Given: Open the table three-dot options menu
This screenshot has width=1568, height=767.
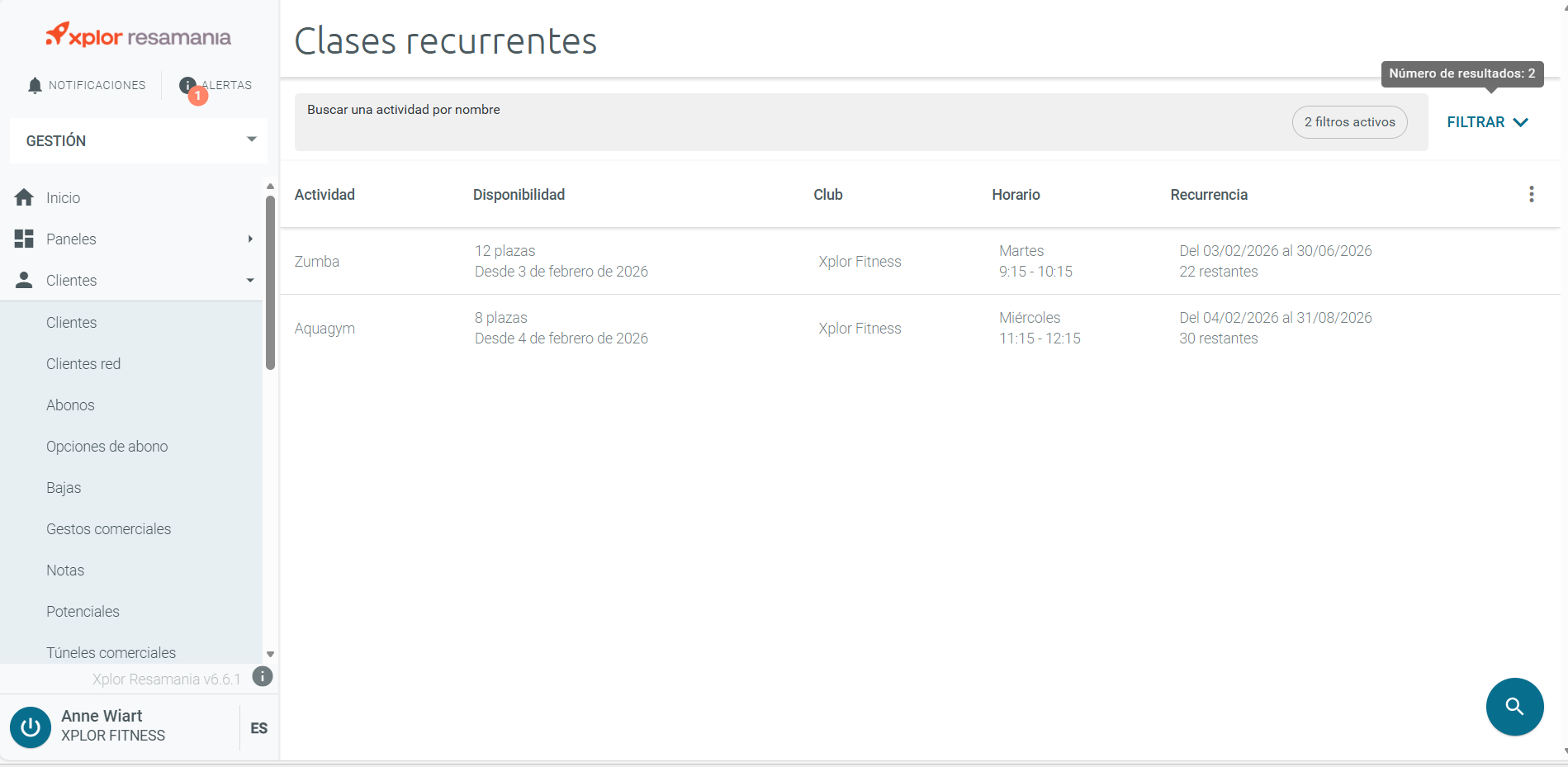Looking at the screenshot, I should [x=1531, y=194].
